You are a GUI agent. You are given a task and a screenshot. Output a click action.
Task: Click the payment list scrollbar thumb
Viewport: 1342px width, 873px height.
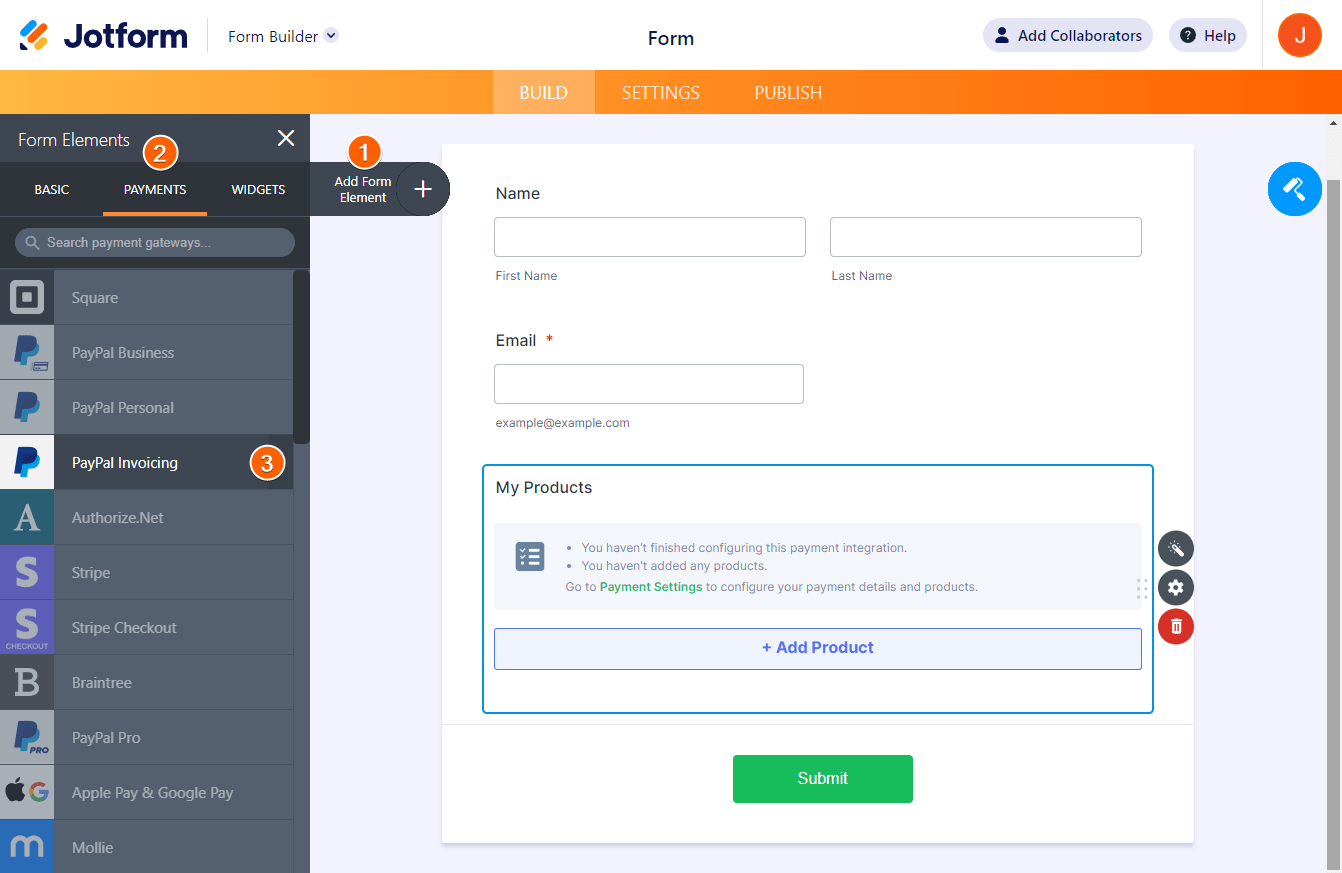[301, 357]
